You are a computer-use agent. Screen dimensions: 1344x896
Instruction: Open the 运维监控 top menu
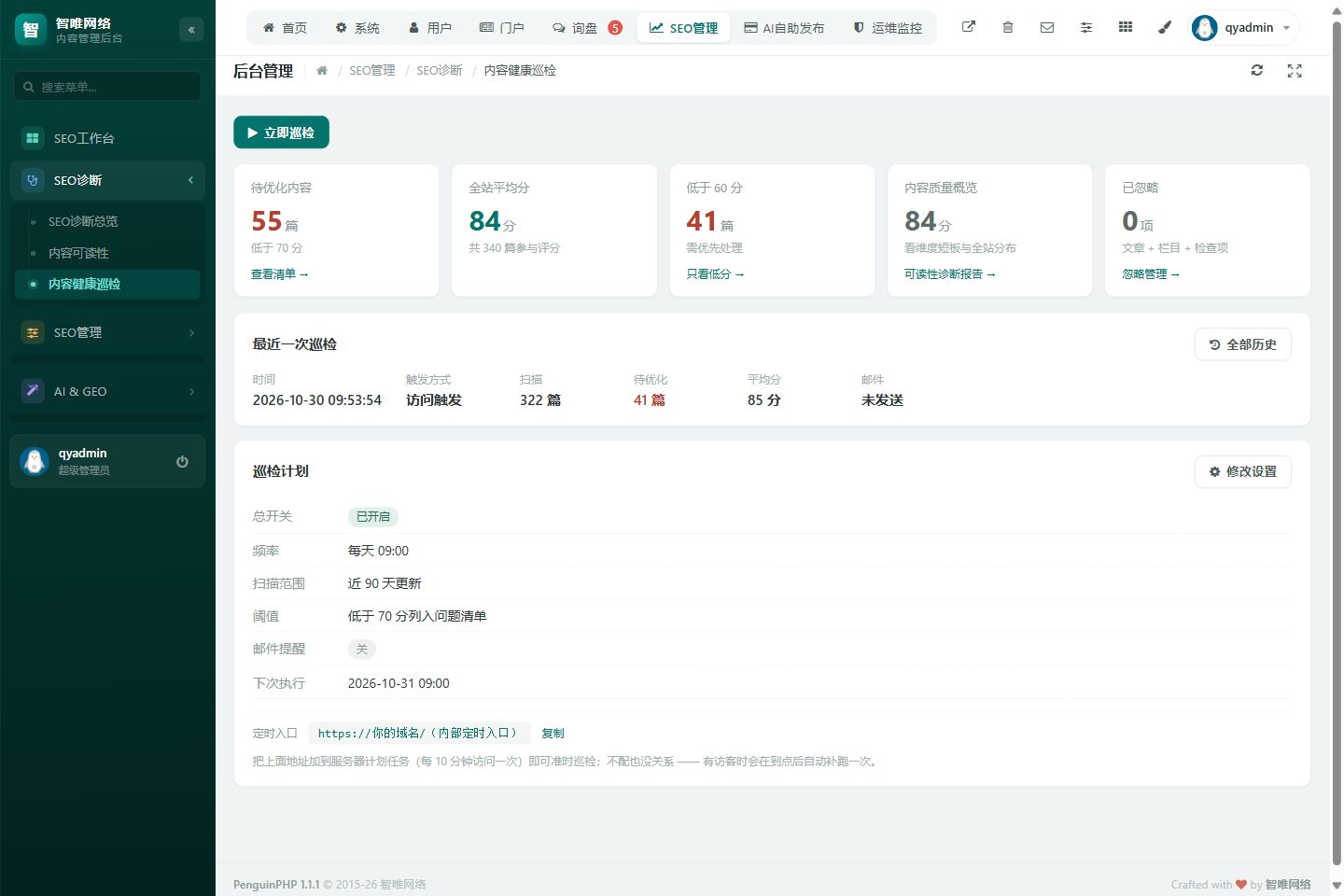(888, 28)
